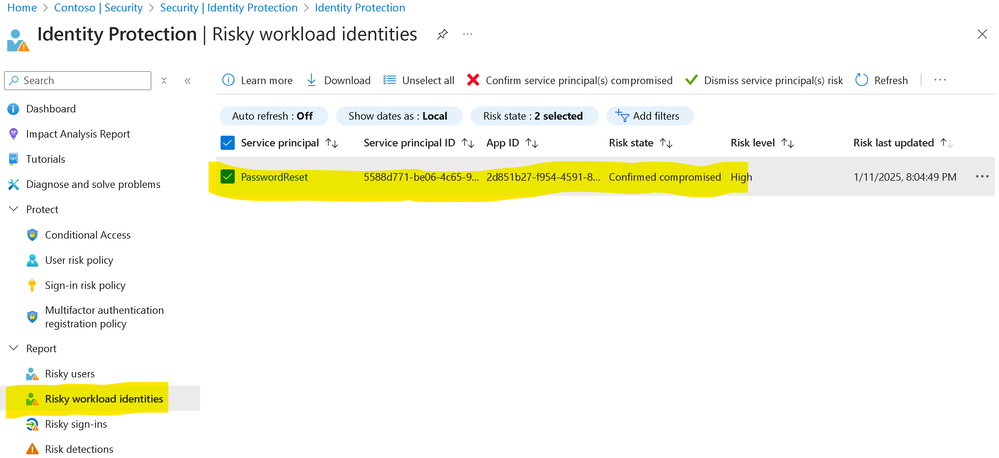Screen dimensions: 999x458
Task: Click App ID 2d851b27-f954-4591
Action: [543, 177]
